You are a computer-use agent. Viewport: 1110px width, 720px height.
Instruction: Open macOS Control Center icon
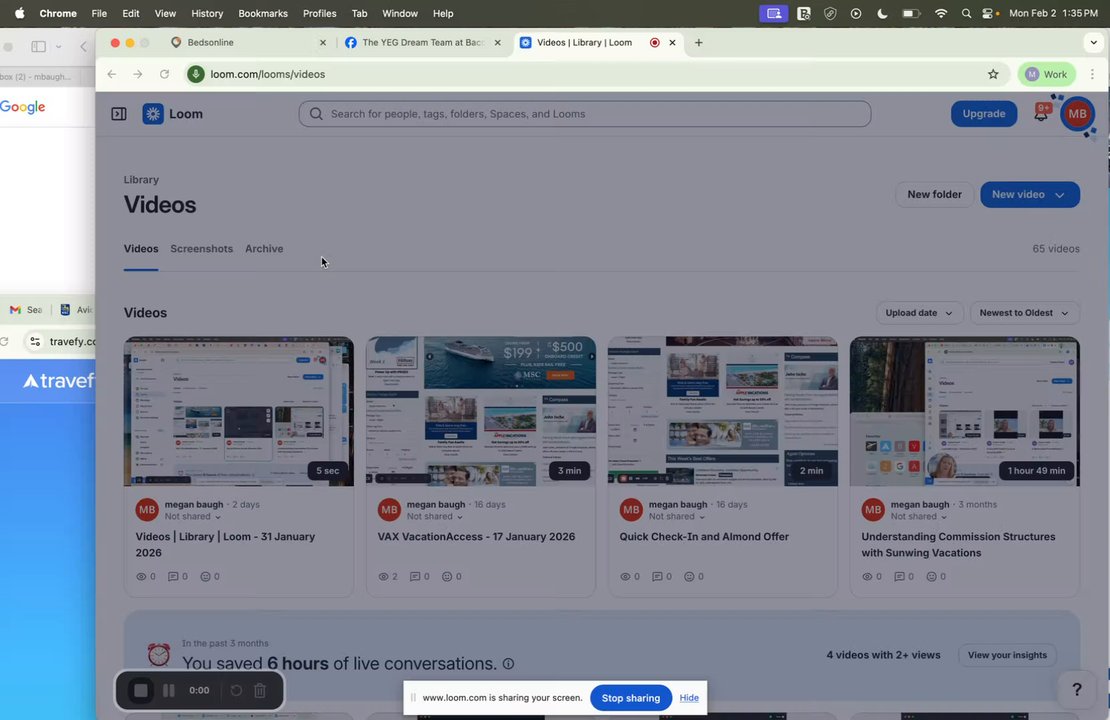click(x=990, y=13)
